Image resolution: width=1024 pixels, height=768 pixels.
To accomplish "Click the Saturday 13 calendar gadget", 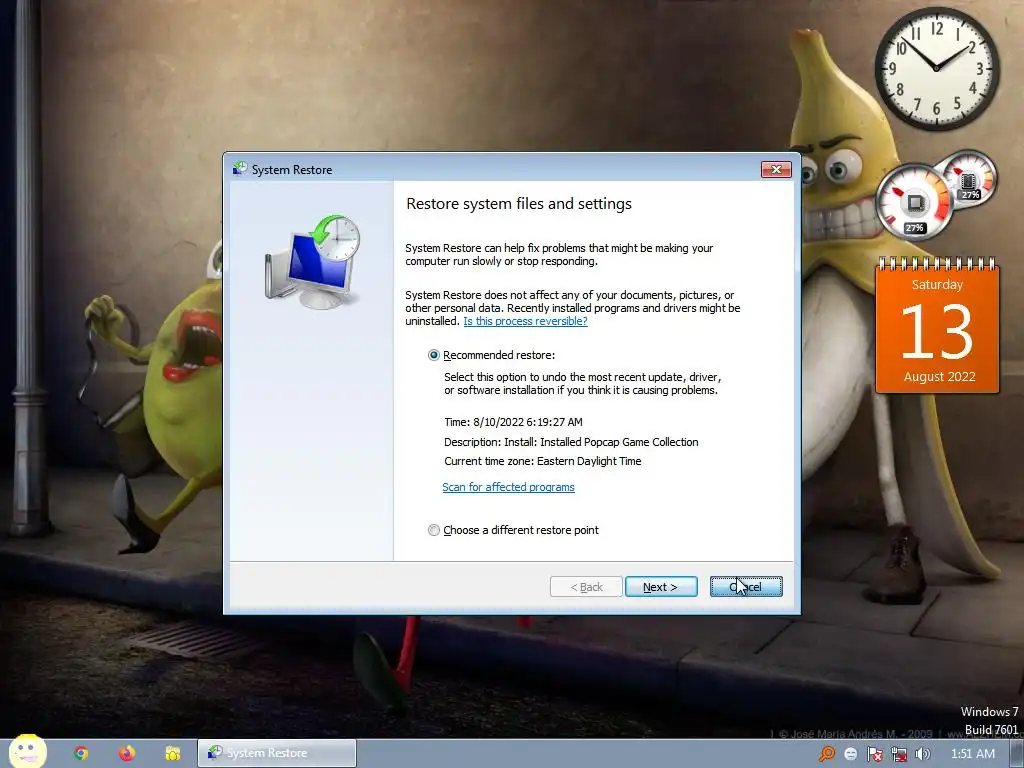I will 937,326.
